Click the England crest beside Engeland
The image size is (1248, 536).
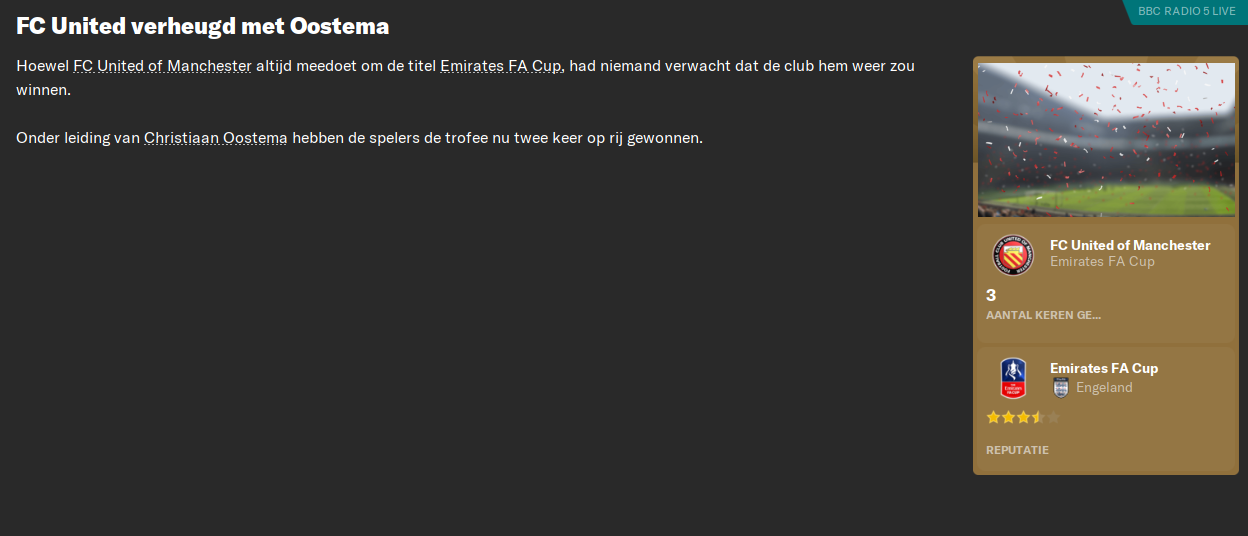click(x=1061, y=387)
